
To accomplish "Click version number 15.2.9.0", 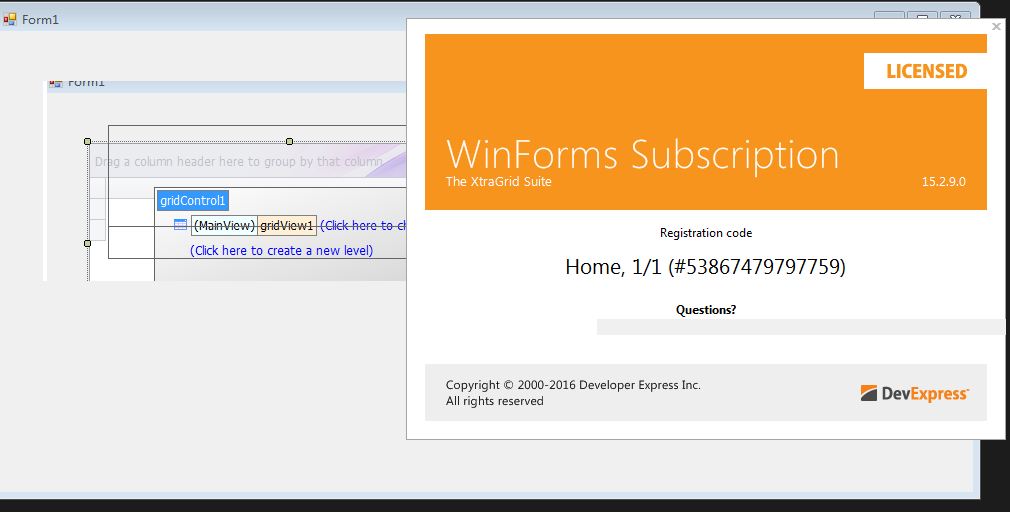I will pos(944,182).
